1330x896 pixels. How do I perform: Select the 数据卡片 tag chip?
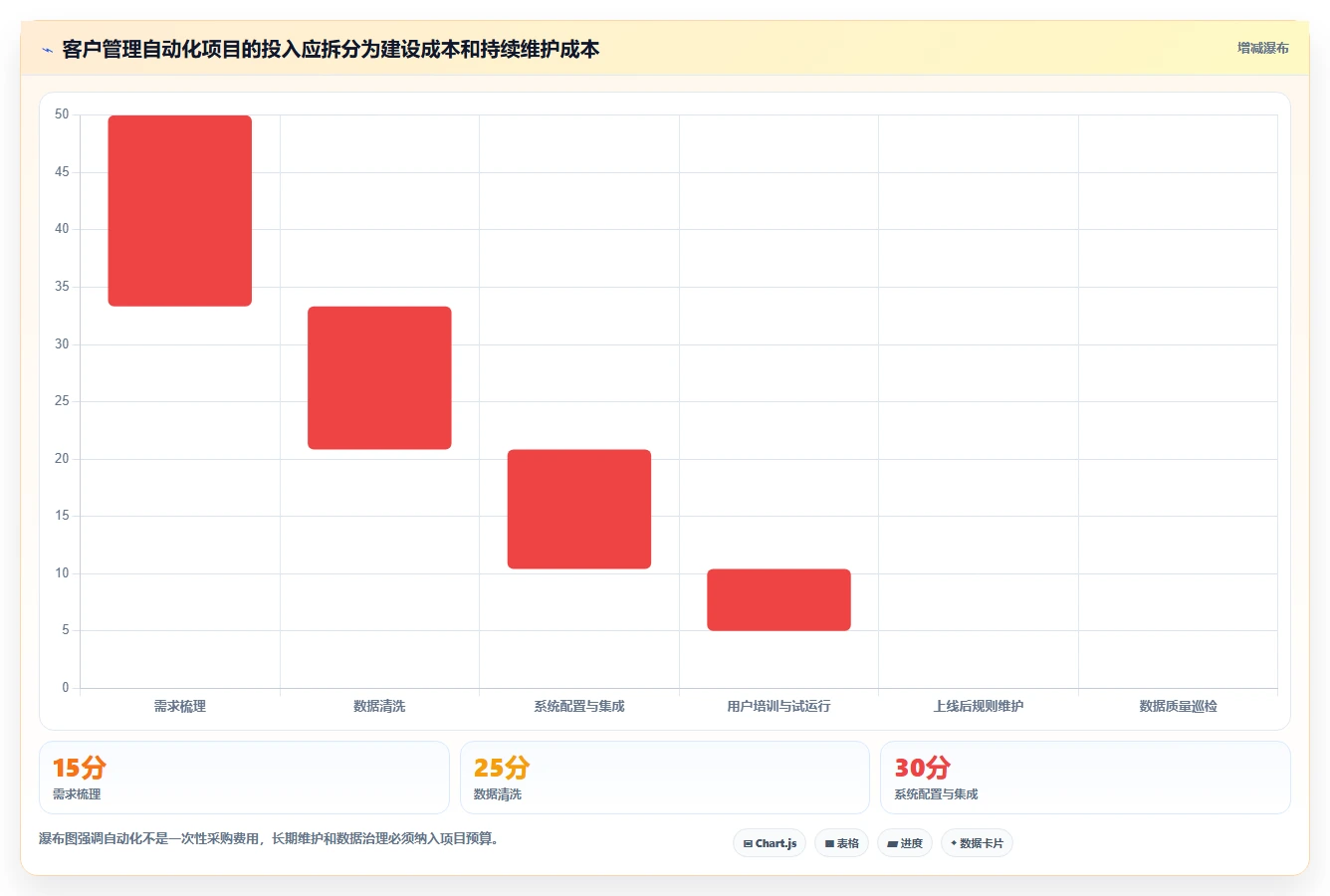coord(977,843)
